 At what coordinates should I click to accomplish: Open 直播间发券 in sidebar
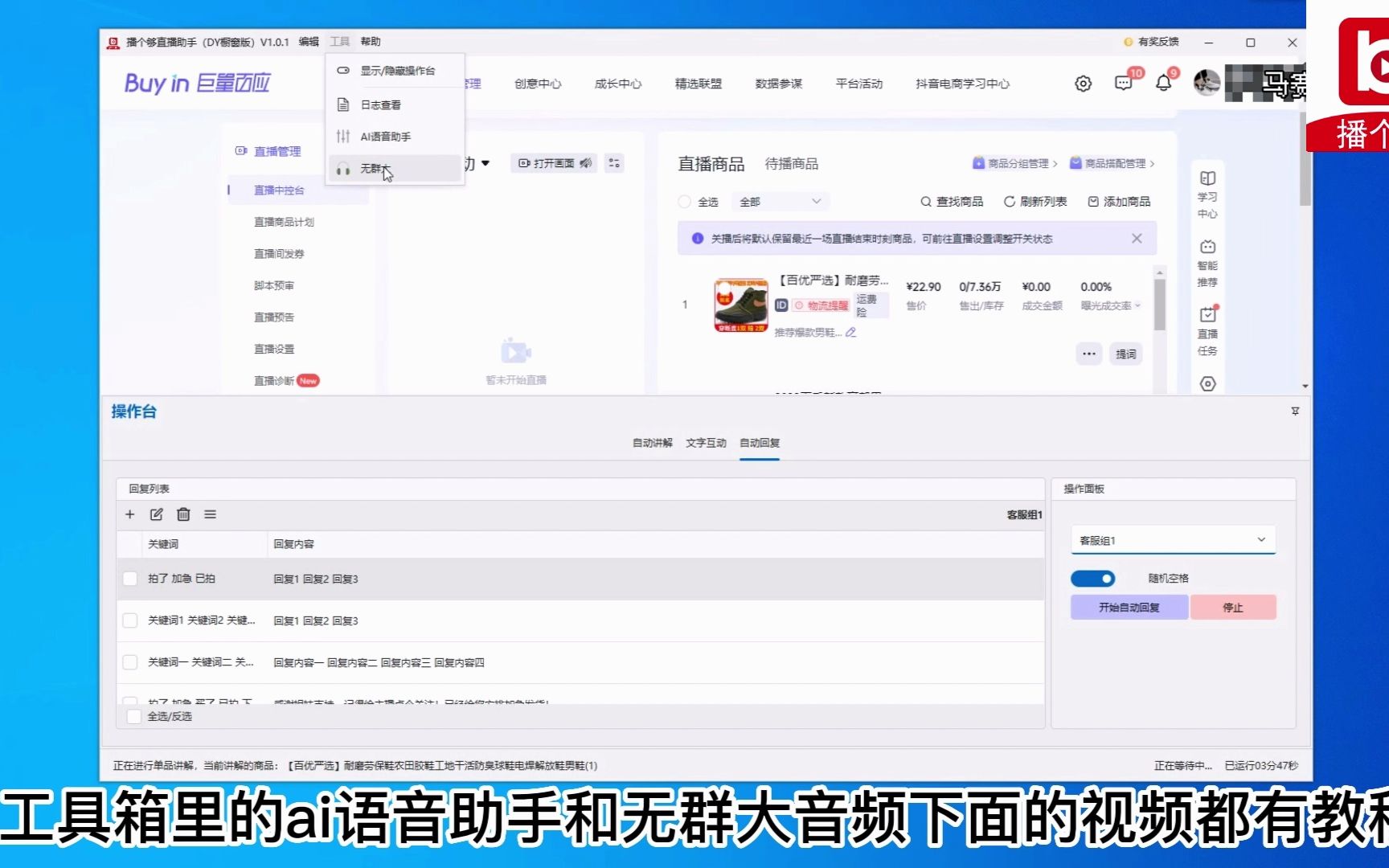(x=279, y=254)
